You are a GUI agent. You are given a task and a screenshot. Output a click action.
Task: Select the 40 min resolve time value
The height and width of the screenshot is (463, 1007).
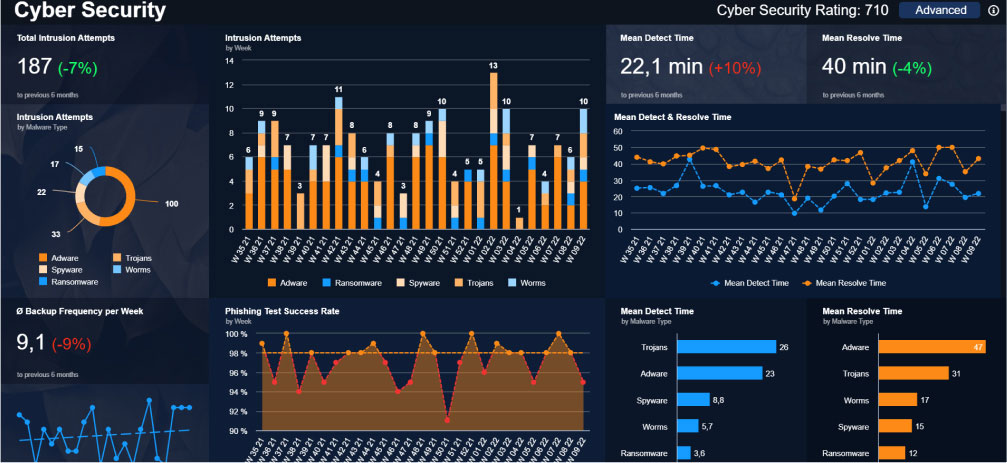click(854, 67)
